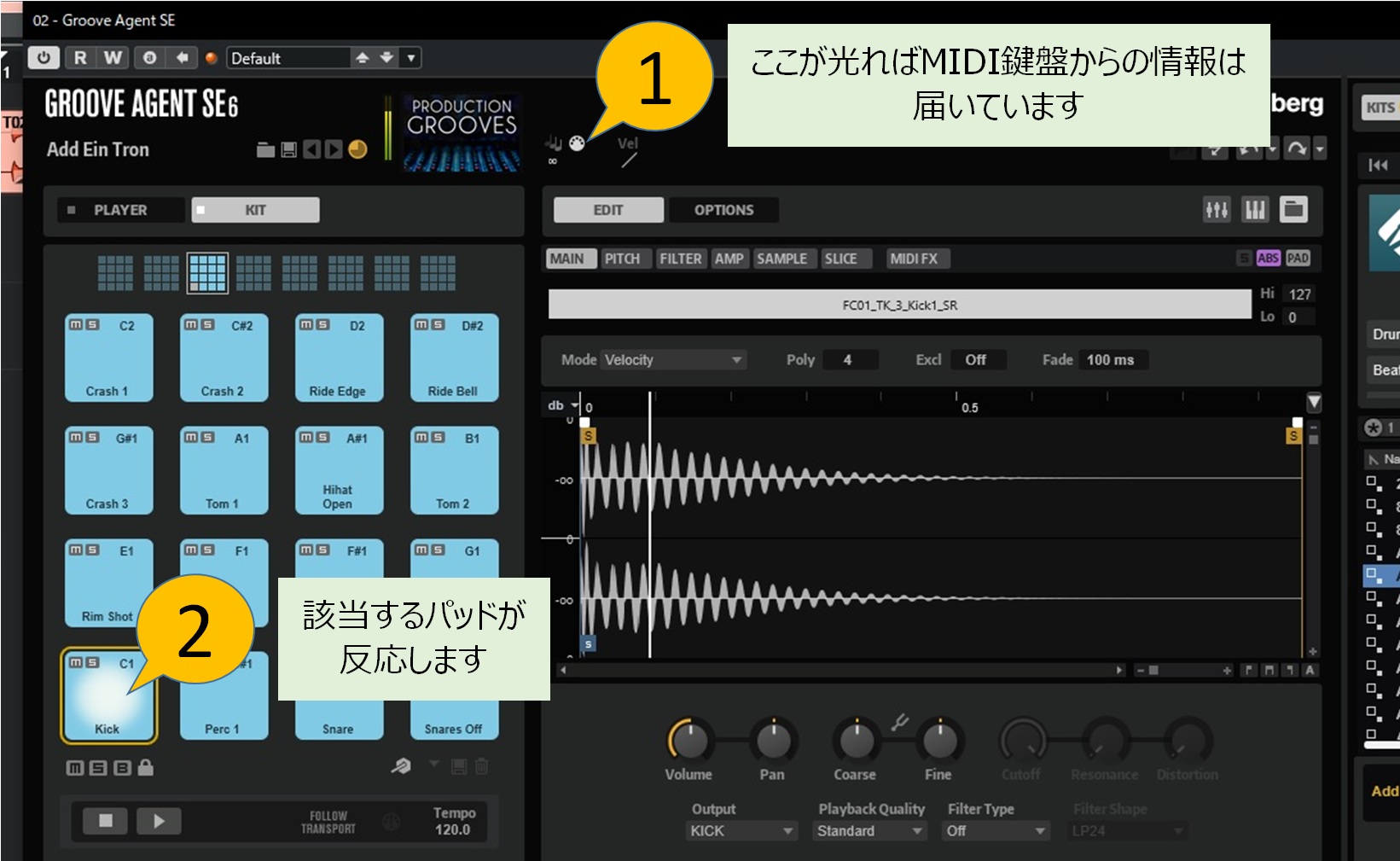Viewport: 1400px width, 861px height.
Task: Open the mixer view icon
Action: tap(1216, 209)
